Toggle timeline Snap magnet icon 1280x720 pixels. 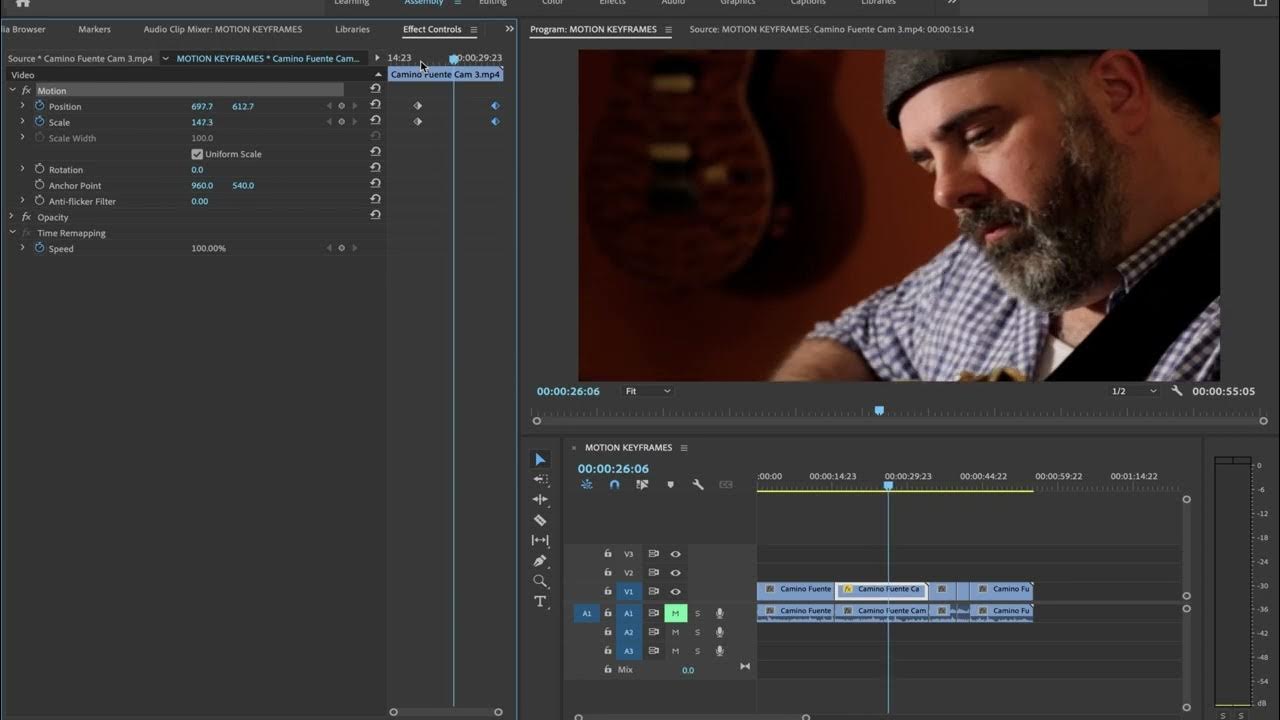tap(614, 484)
